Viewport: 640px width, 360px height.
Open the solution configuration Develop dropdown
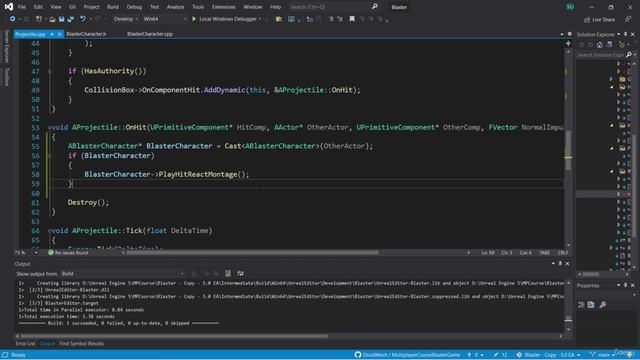click(x=126, y=19)
